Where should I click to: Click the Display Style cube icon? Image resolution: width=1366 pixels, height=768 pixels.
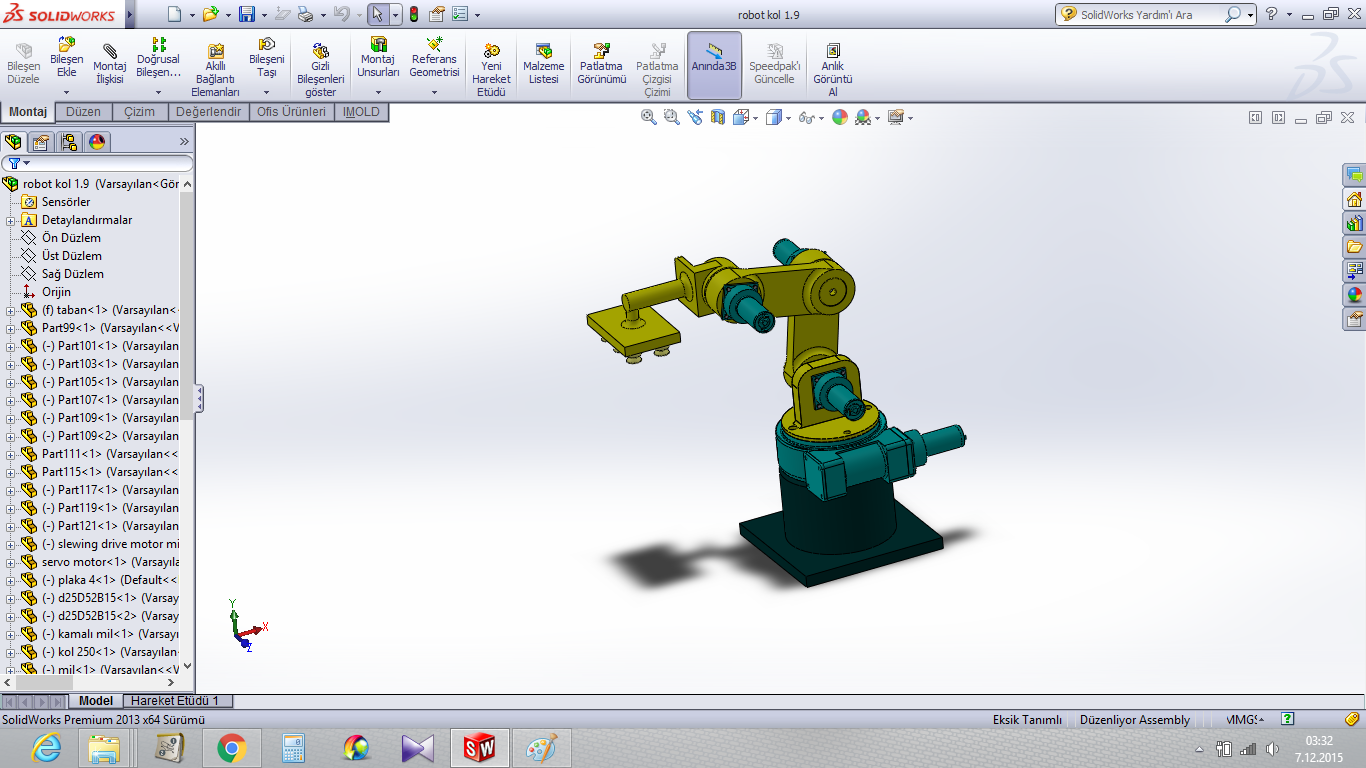(773, 117)
